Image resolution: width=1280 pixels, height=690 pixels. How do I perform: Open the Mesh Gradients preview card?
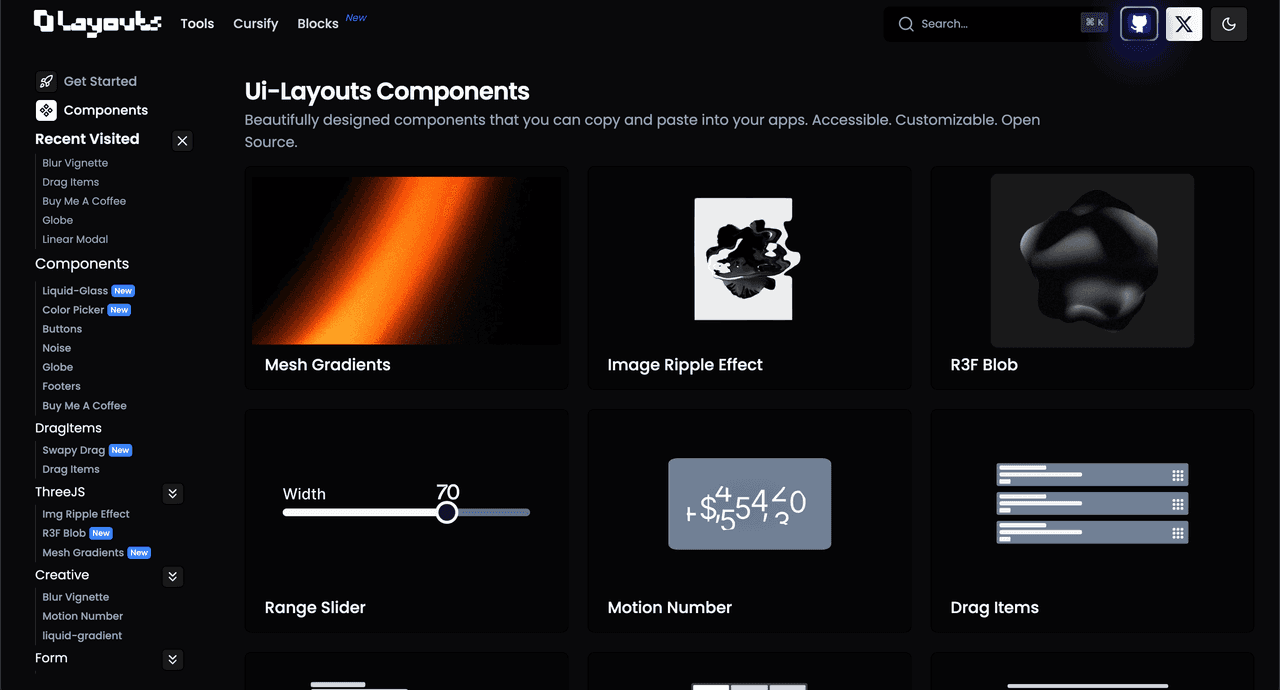[407, 277]
